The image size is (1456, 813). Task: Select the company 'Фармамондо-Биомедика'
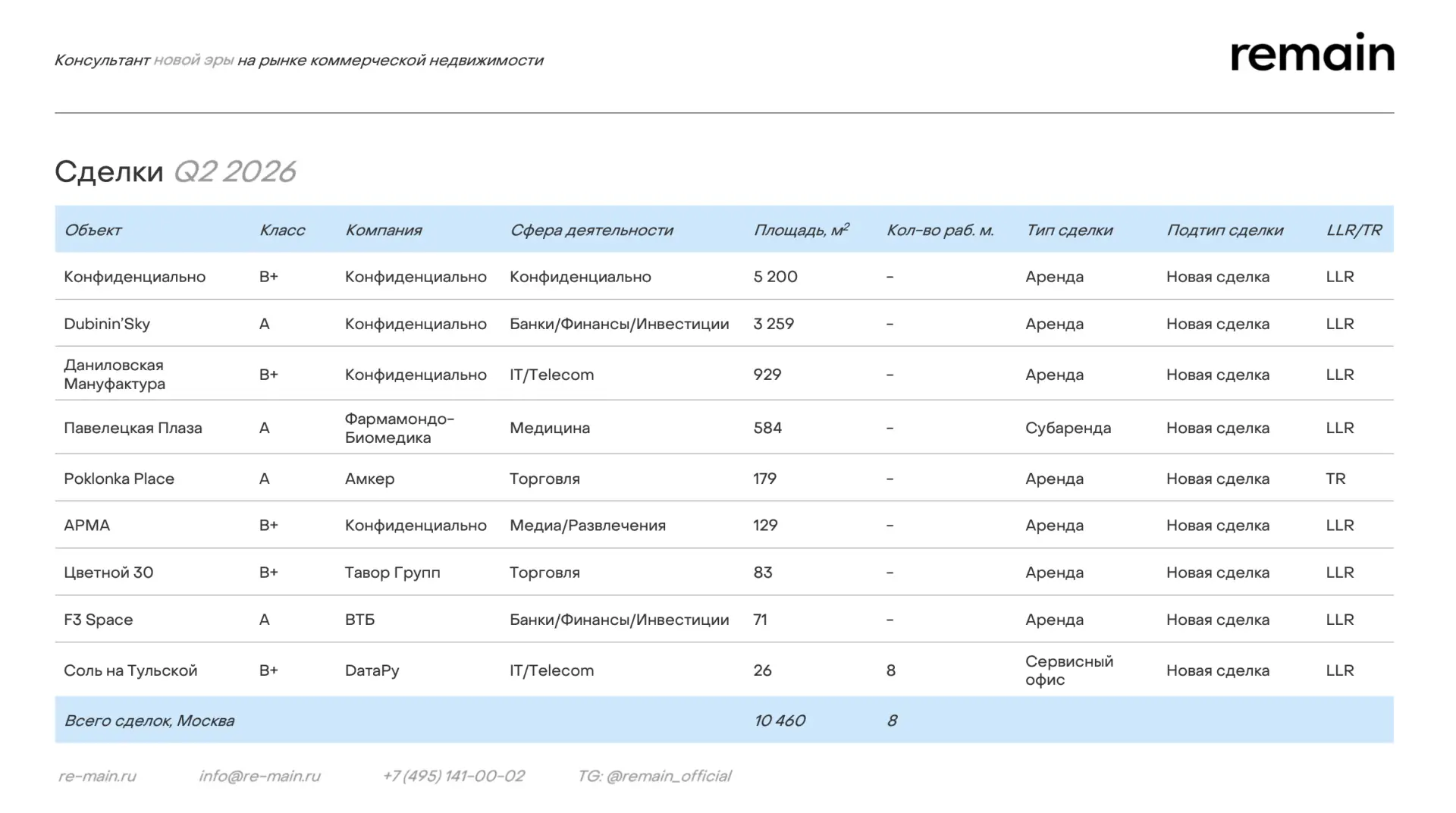pos(400,428)
